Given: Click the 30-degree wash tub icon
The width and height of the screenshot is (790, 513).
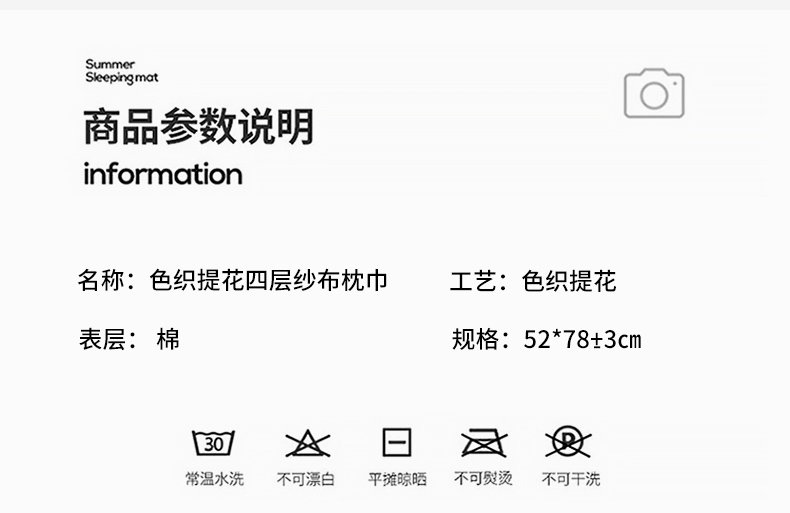Looking at the screenshot, I should 214,443.
